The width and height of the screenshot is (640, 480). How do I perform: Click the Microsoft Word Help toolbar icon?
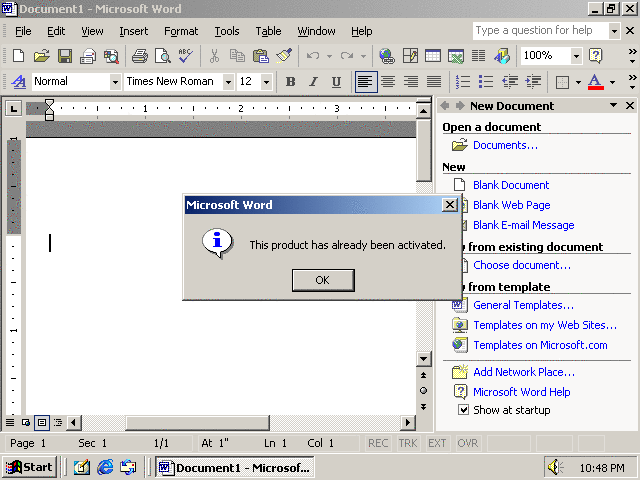[x=596, y=56]
